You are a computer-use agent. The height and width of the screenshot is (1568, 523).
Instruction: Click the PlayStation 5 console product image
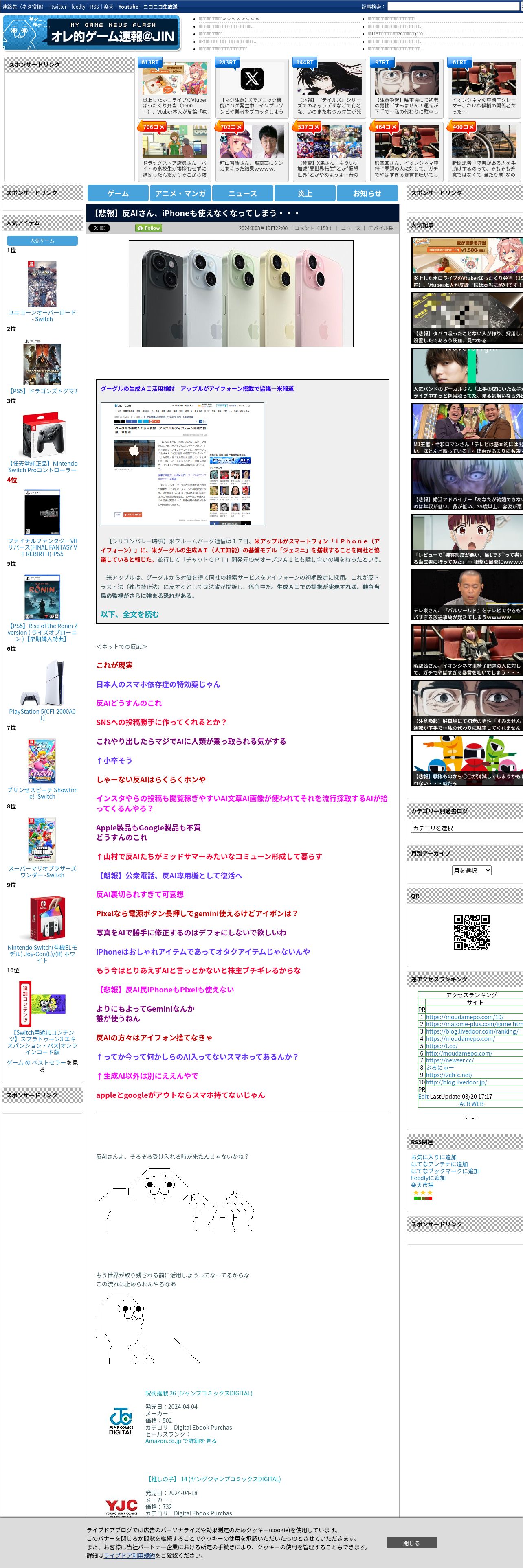pos(42,682)
